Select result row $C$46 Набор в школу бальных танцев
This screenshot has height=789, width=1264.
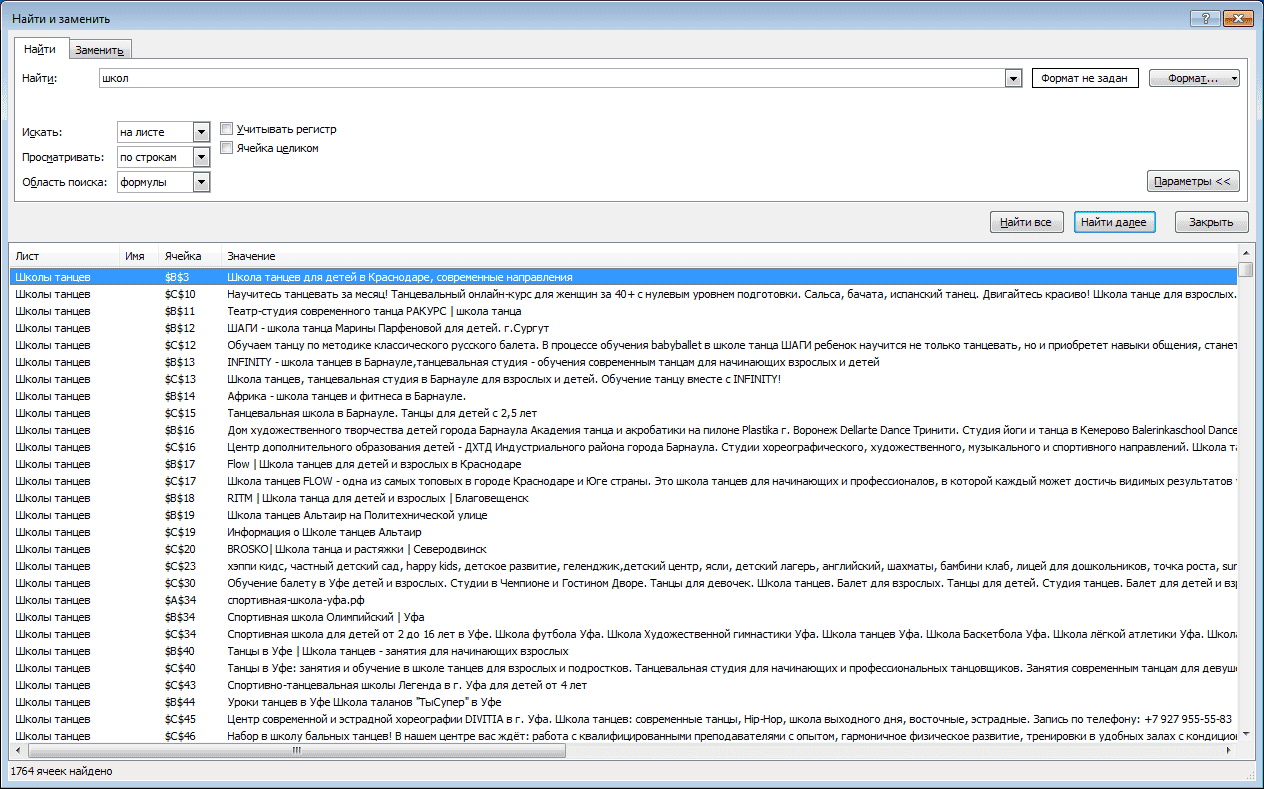point(623,736)
